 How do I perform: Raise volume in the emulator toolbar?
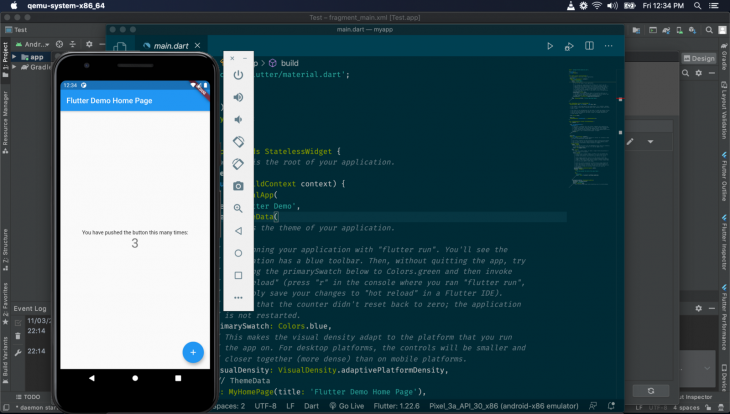tap(238, 97)
